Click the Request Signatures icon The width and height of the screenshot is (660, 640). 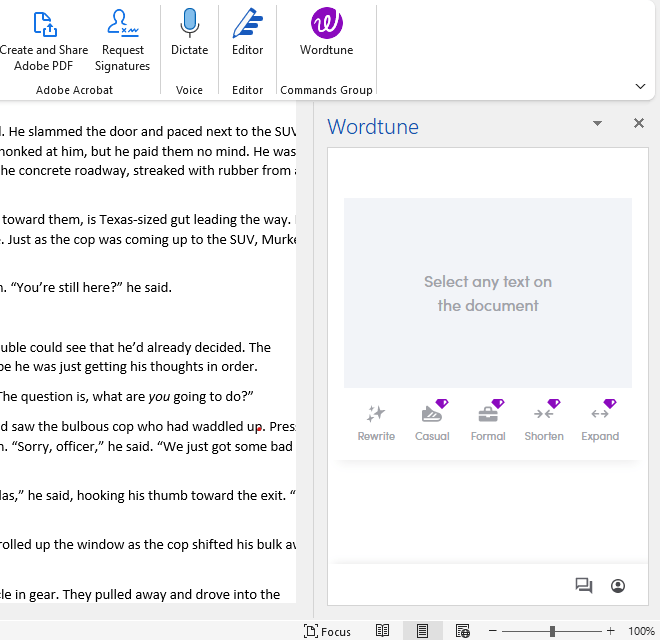coord(122,41)
